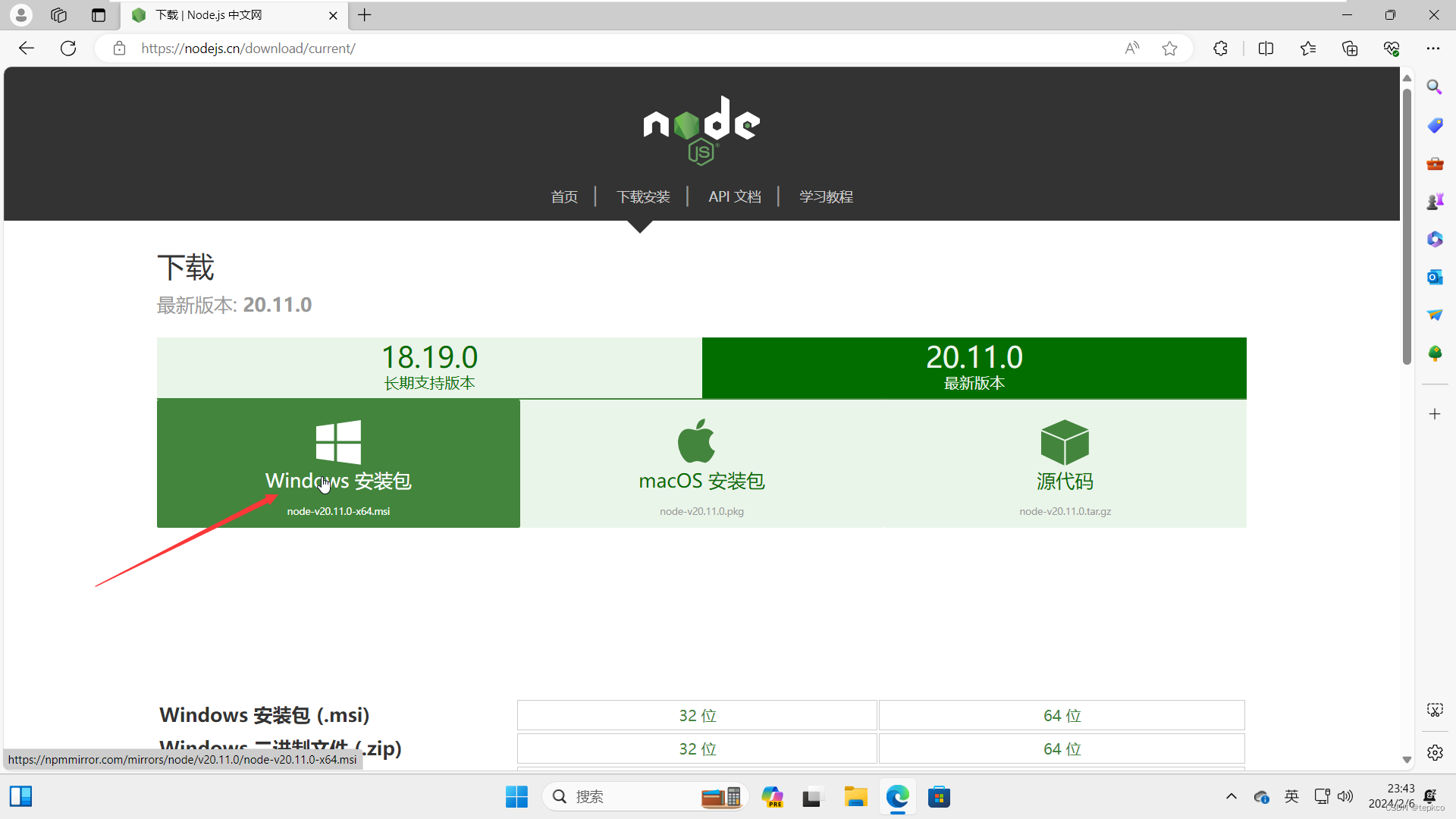Add a sidebar app with plus
1456x819 pixels.
(x=1435, y=414)
